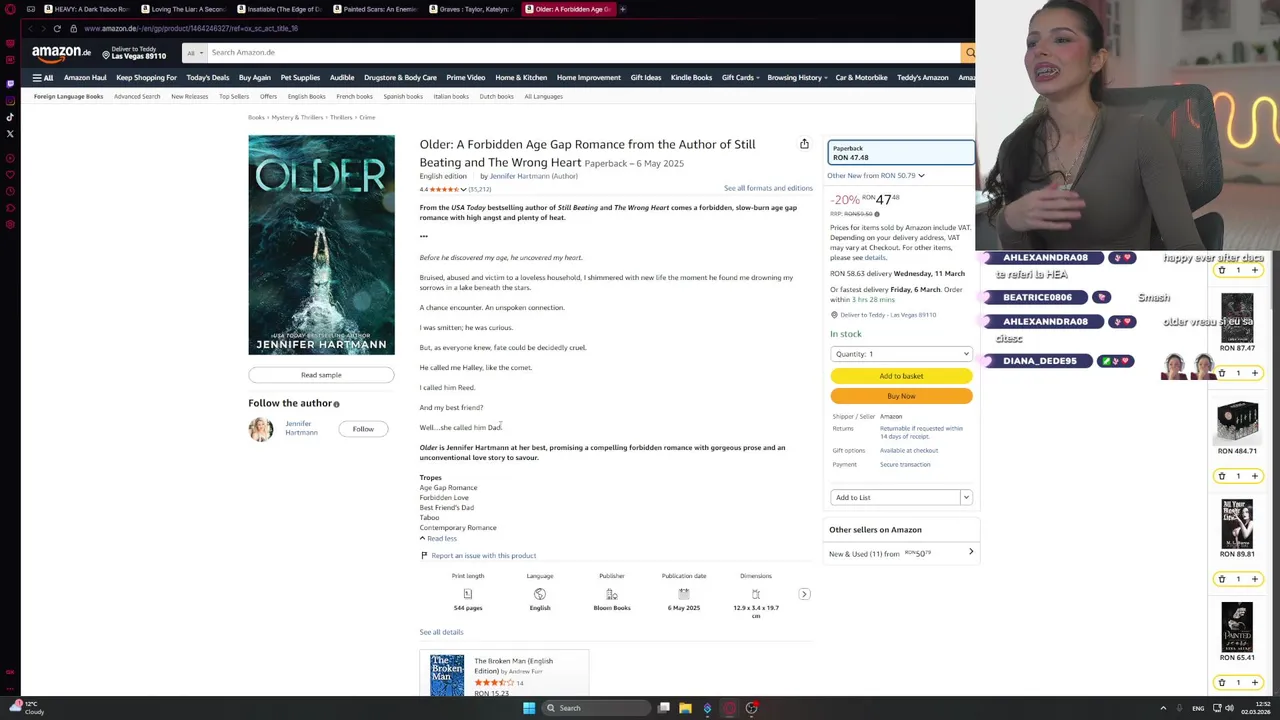Viewport: 1280px width, 720px height.
Task: Open a new browser tab with plus icon
Action: point(622,9)
